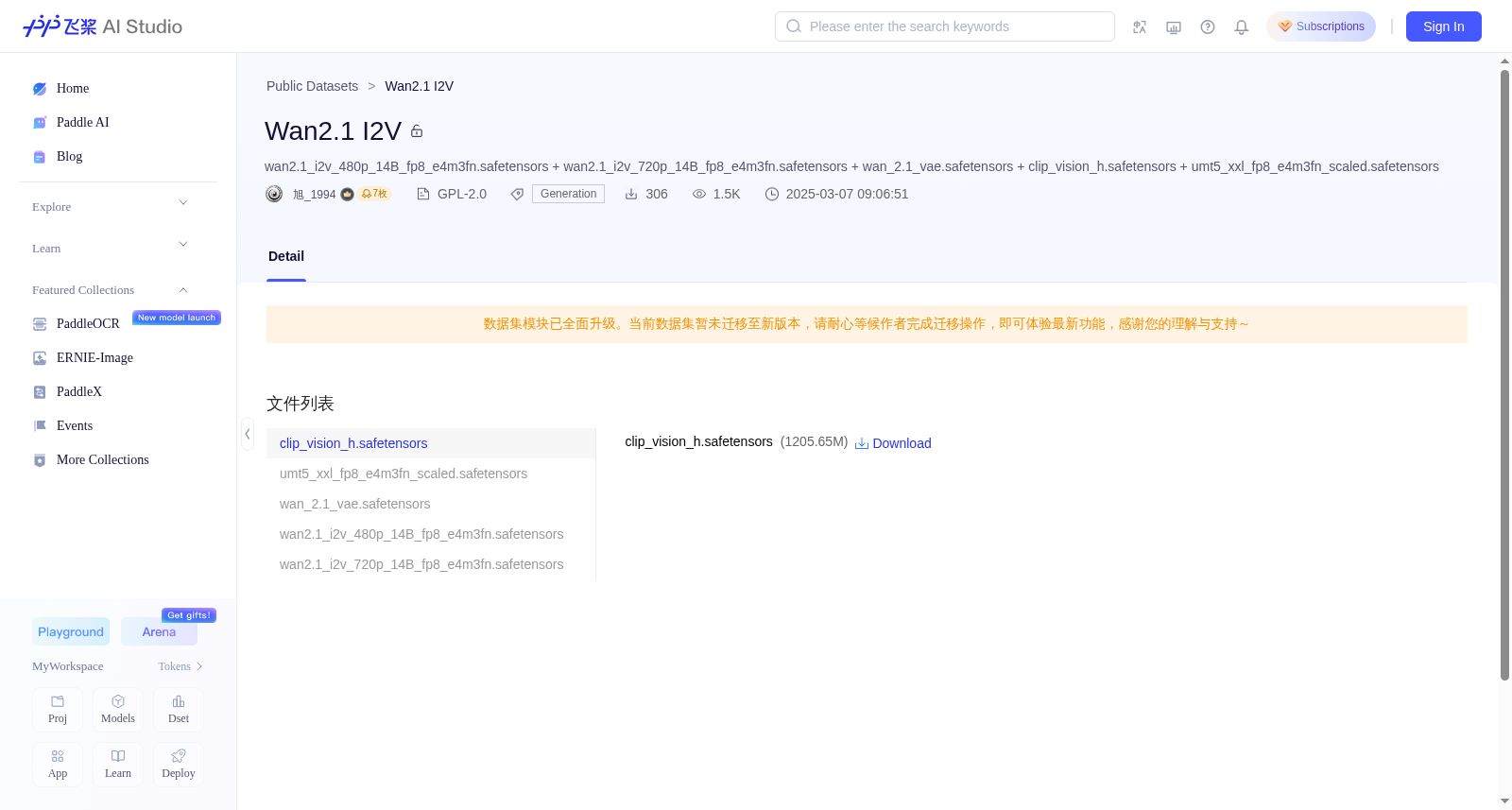Click the MyWorkspace label
Viewport: 1512px width, 810px height.
pyautogui.click(x=68, y=666)
